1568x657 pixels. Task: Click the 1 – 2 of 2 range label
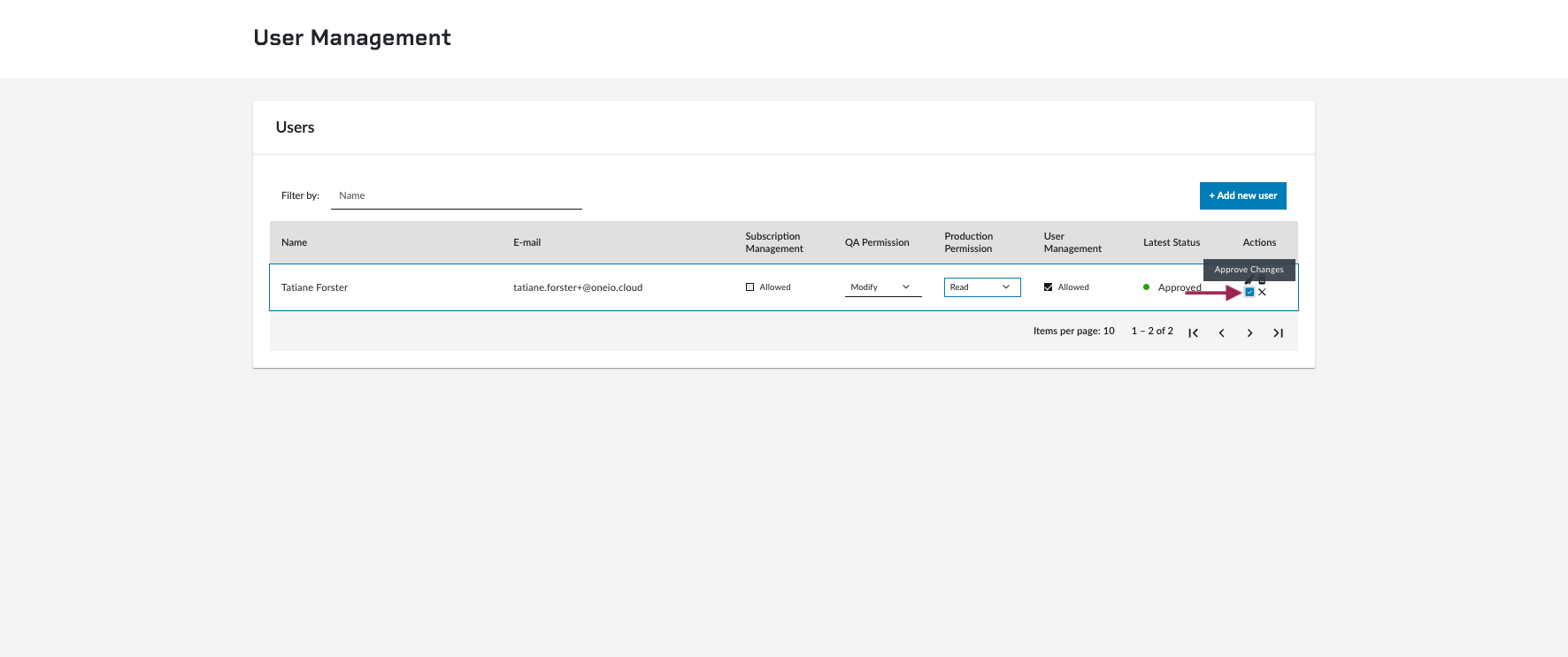tap(1152, 331)
